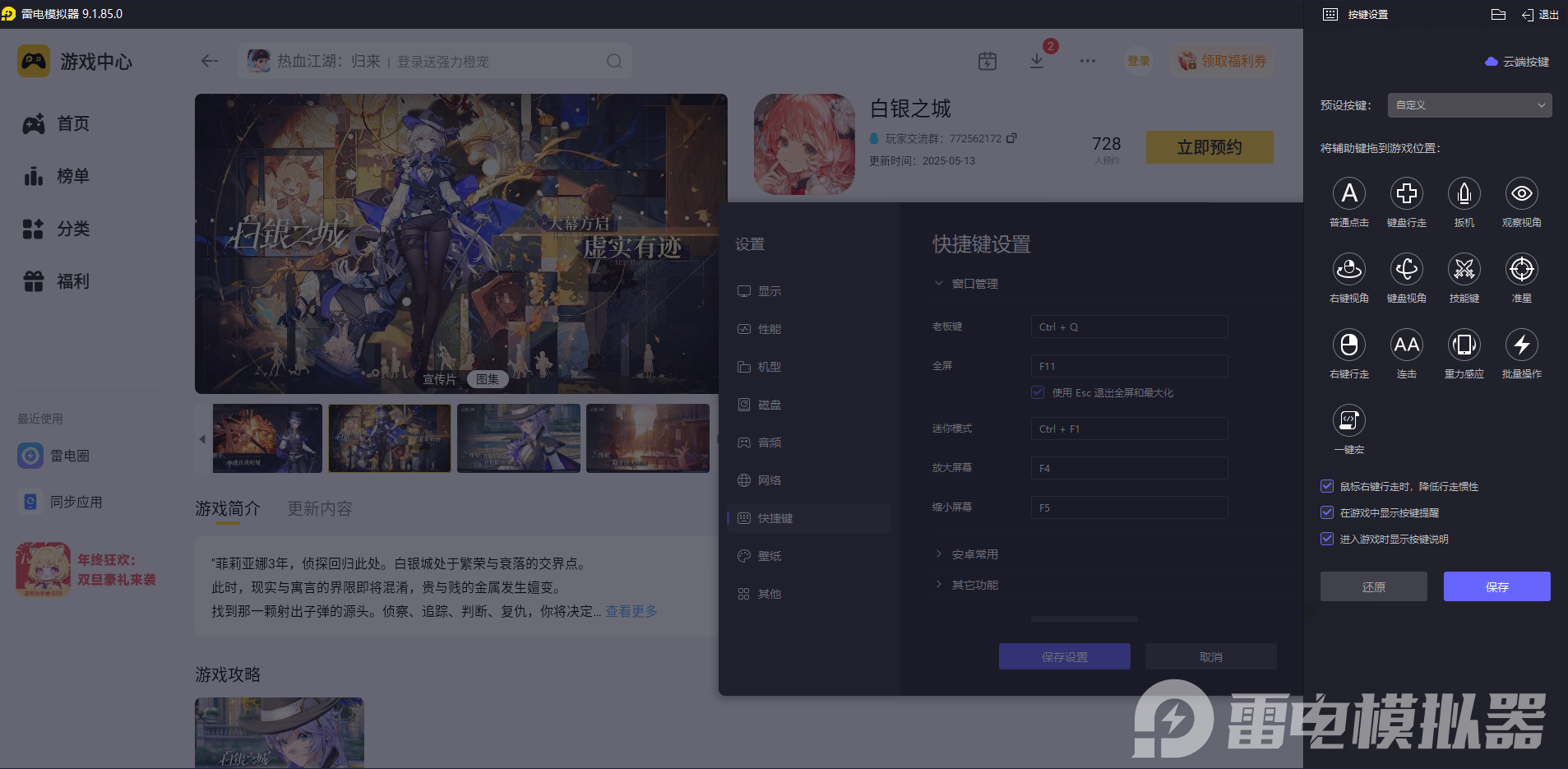1568x769 pixels.
Task: Click the 热血江湖 search box
Action: pyautogui.click(x=435, y=61)
